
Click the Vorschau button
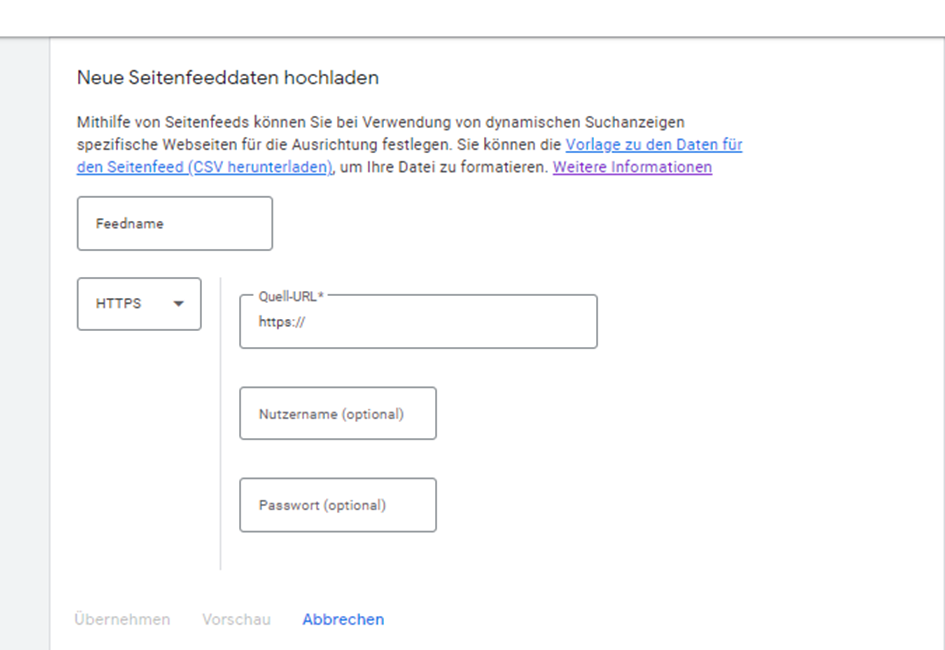point(236,619)
